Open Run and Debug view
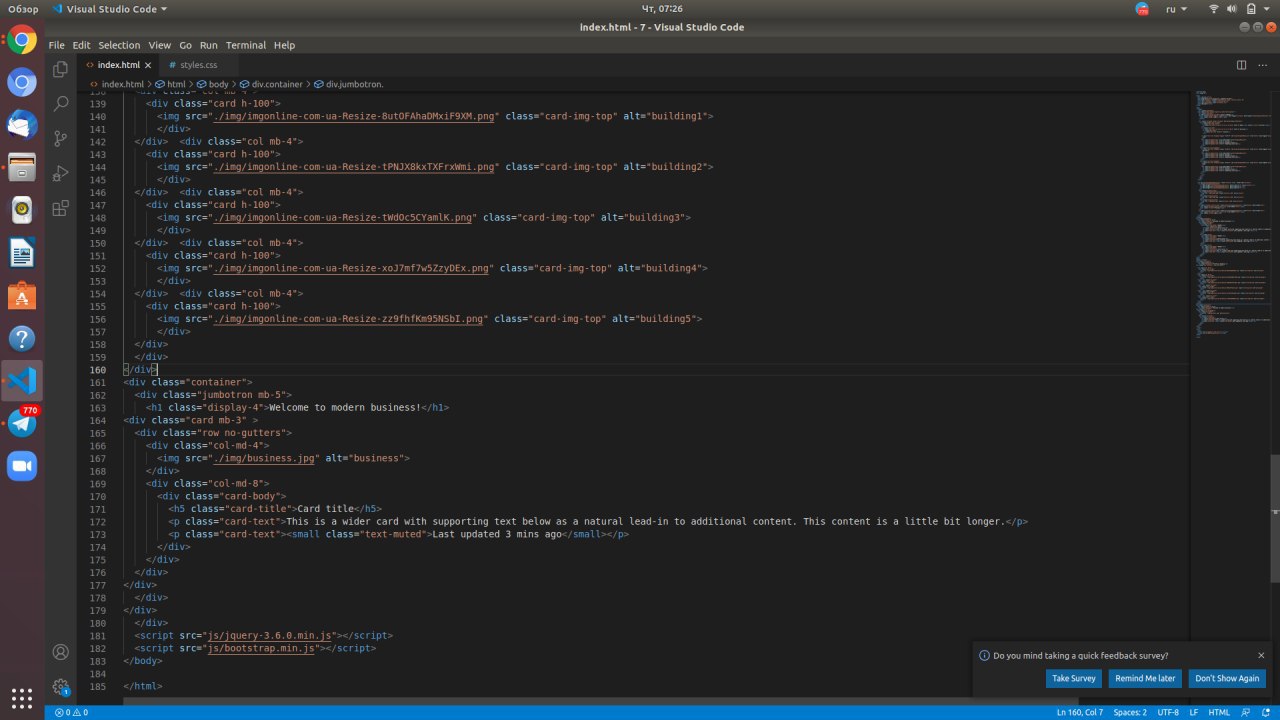 (x=60, y=173)
